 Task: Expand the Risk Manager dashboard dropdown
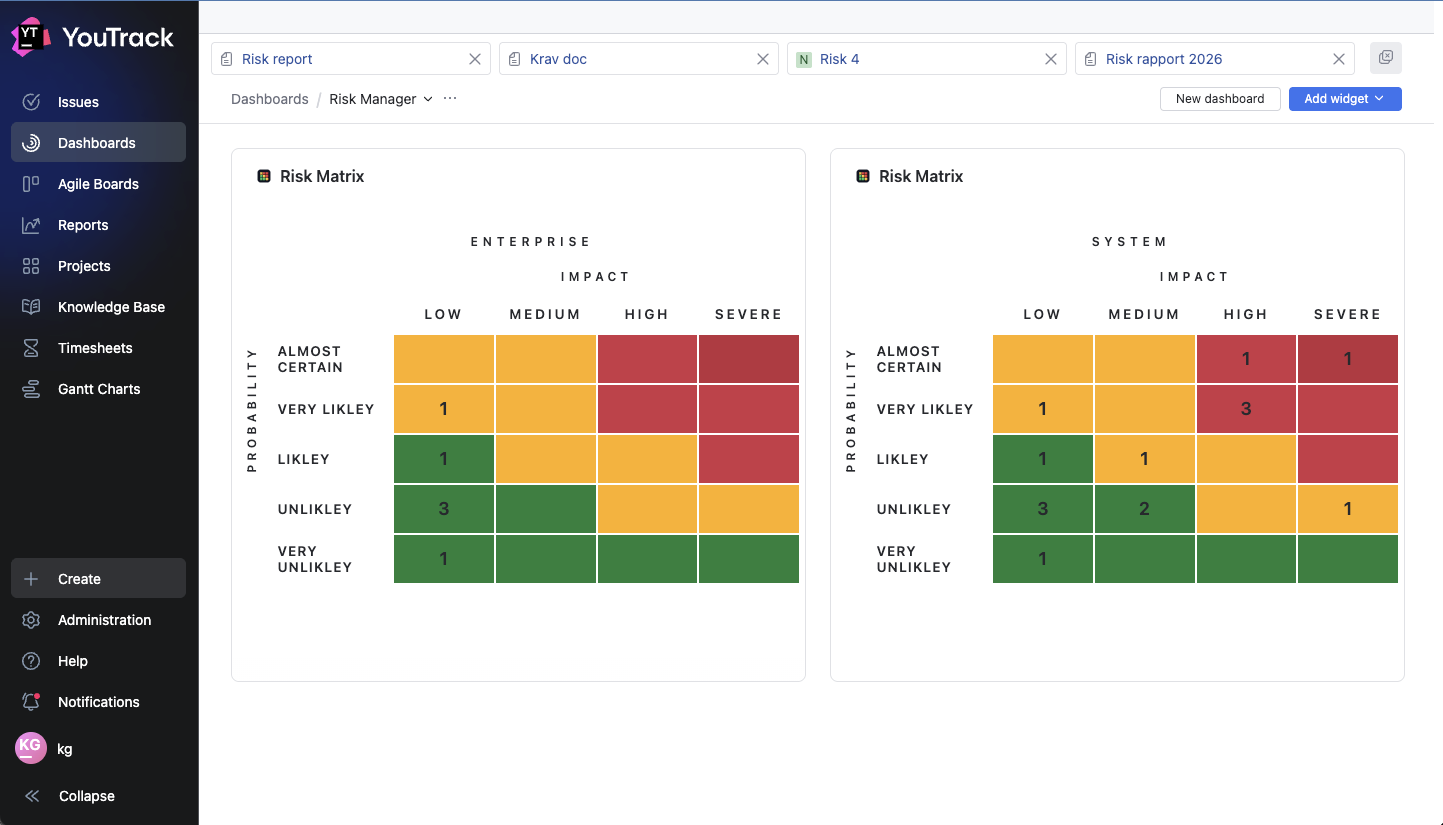point(428,99)
